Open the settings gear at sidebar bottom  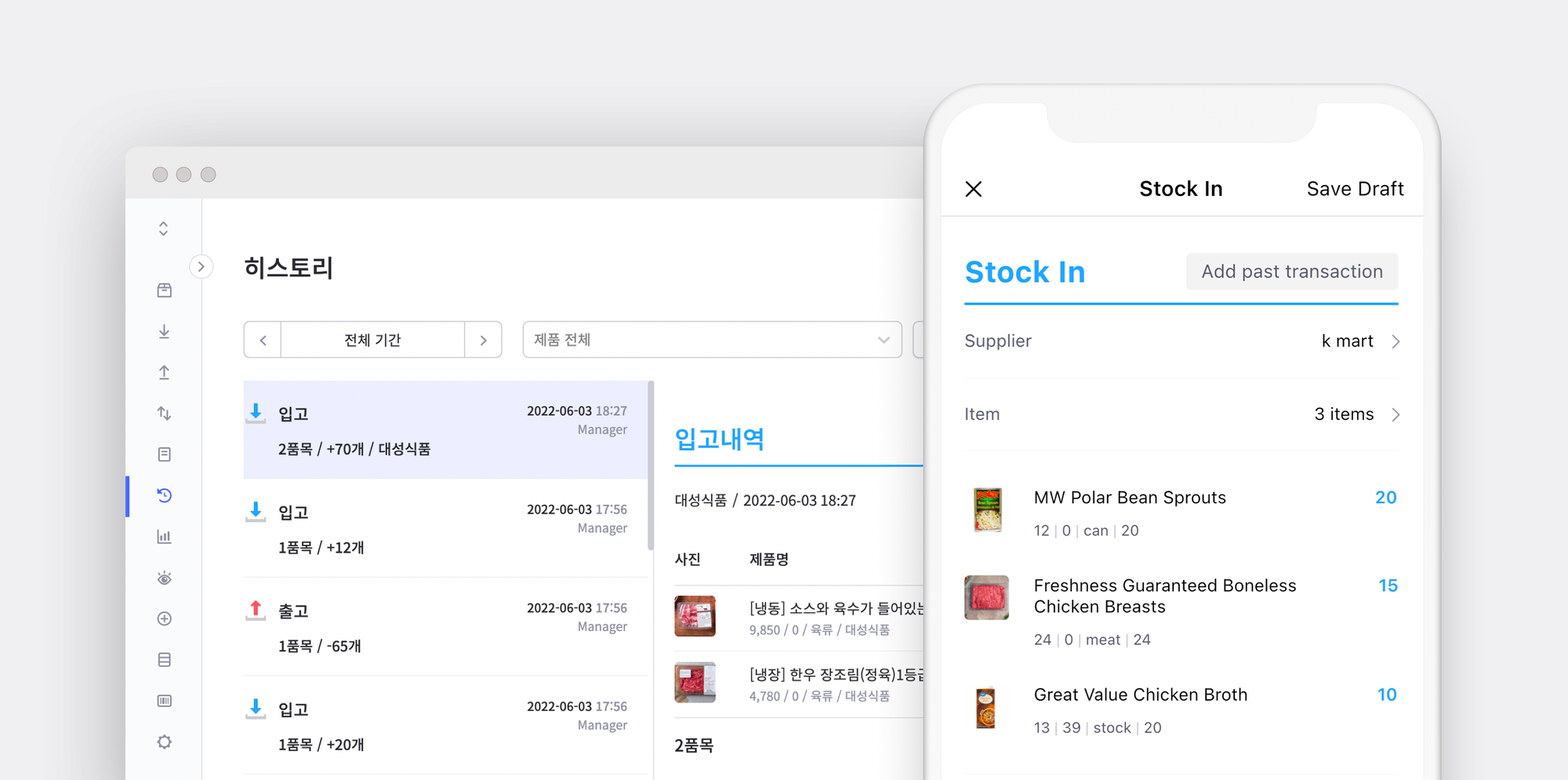[164, 742]
